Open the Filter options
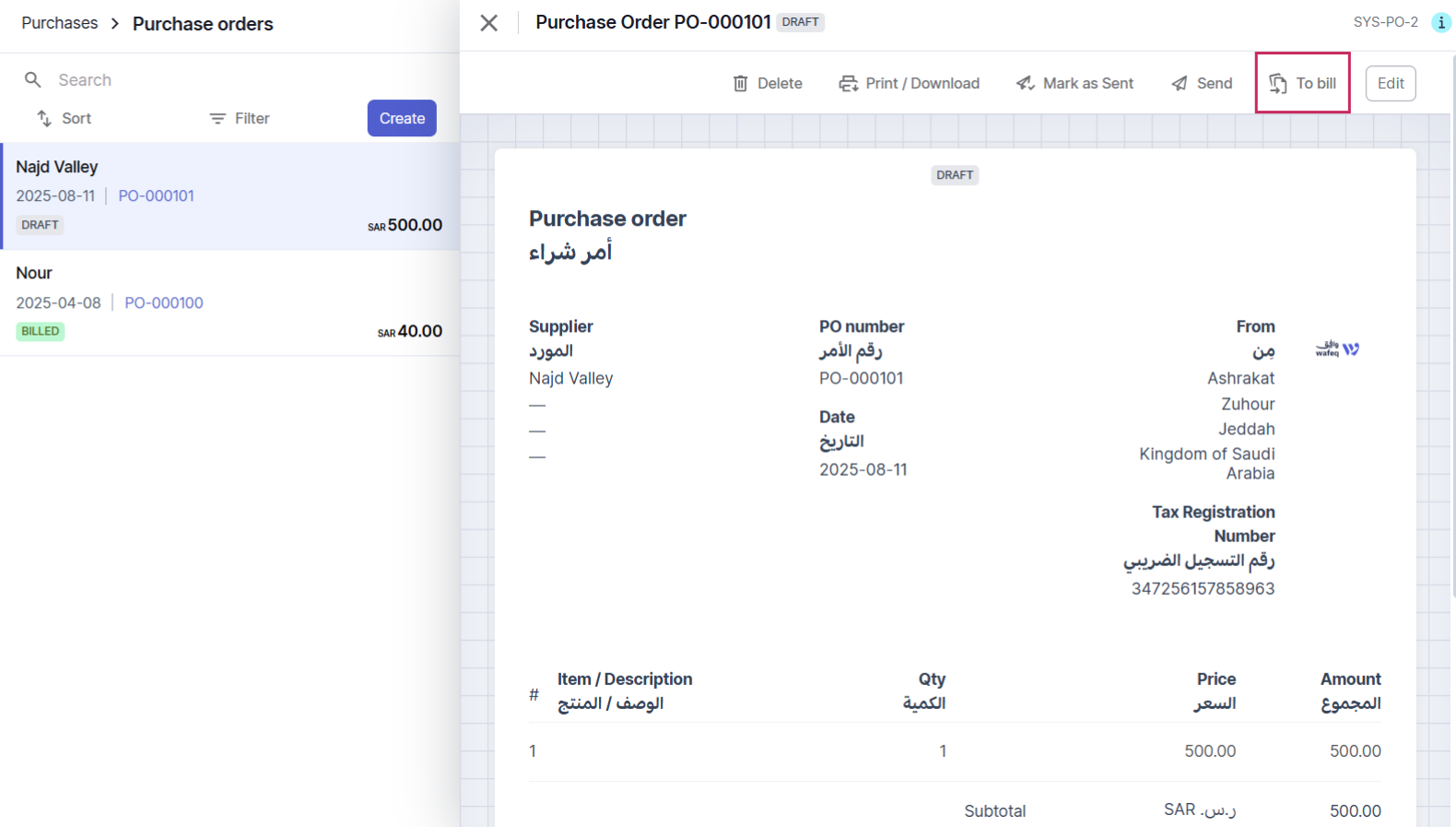Image resolution: width=1456 pixels, height=827 pixels. click(240, 118)
